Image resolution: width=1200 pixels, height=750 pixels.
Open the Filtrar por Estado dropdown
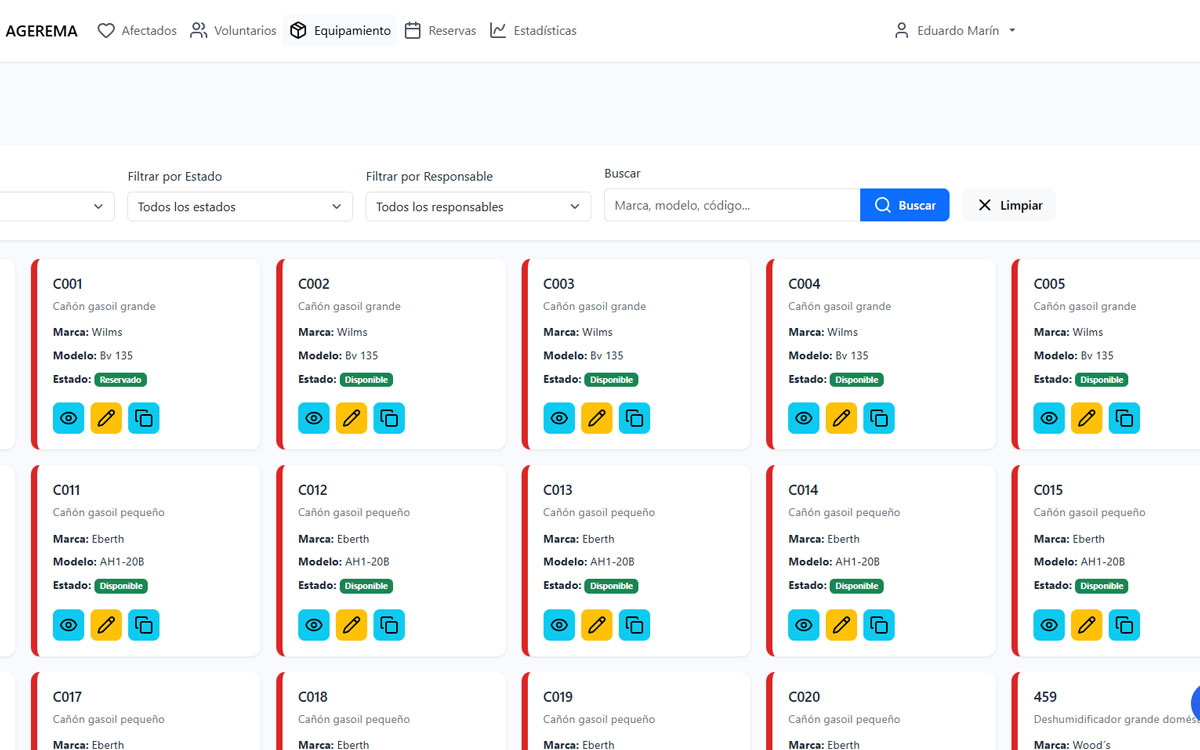[x=239, y=207]
